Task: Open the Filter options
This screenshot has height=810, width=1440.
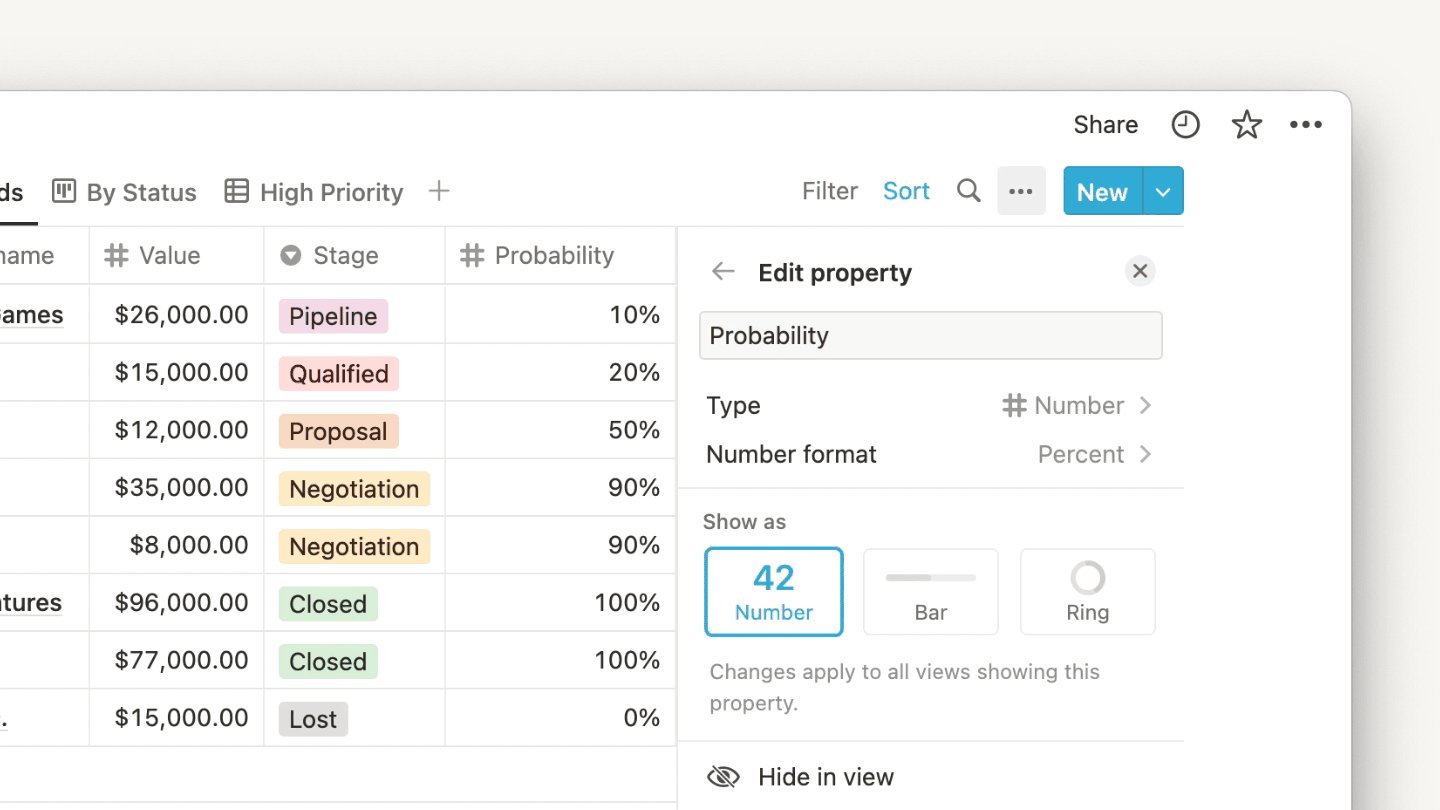Action: point(830,191)
